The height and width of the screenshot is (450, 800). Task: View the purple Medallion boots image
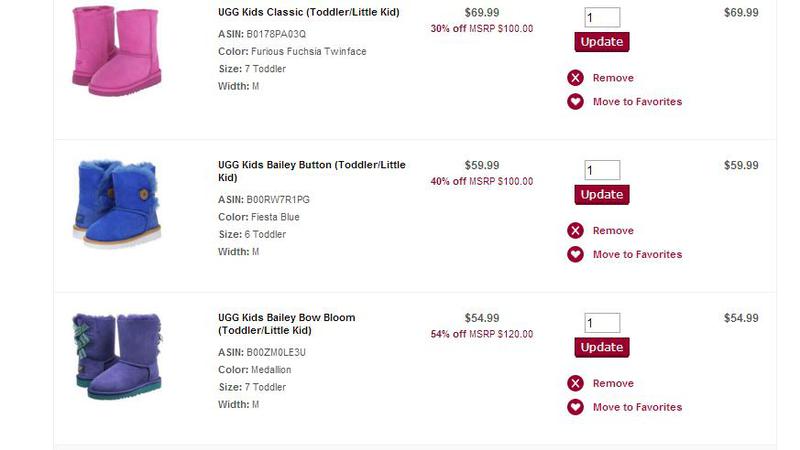(x=115, y=356)
